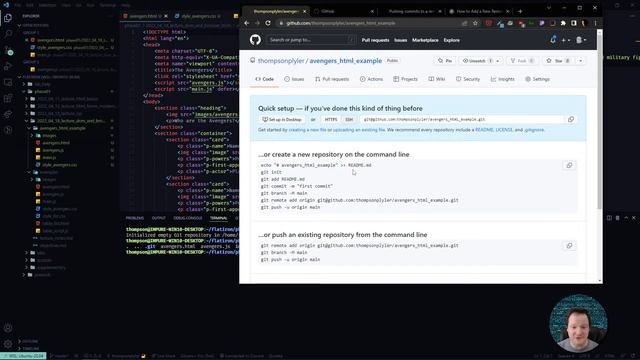The image size is (640, 360).
Task: Open the Extensions view in VS Code
Action: pos(8,98)
